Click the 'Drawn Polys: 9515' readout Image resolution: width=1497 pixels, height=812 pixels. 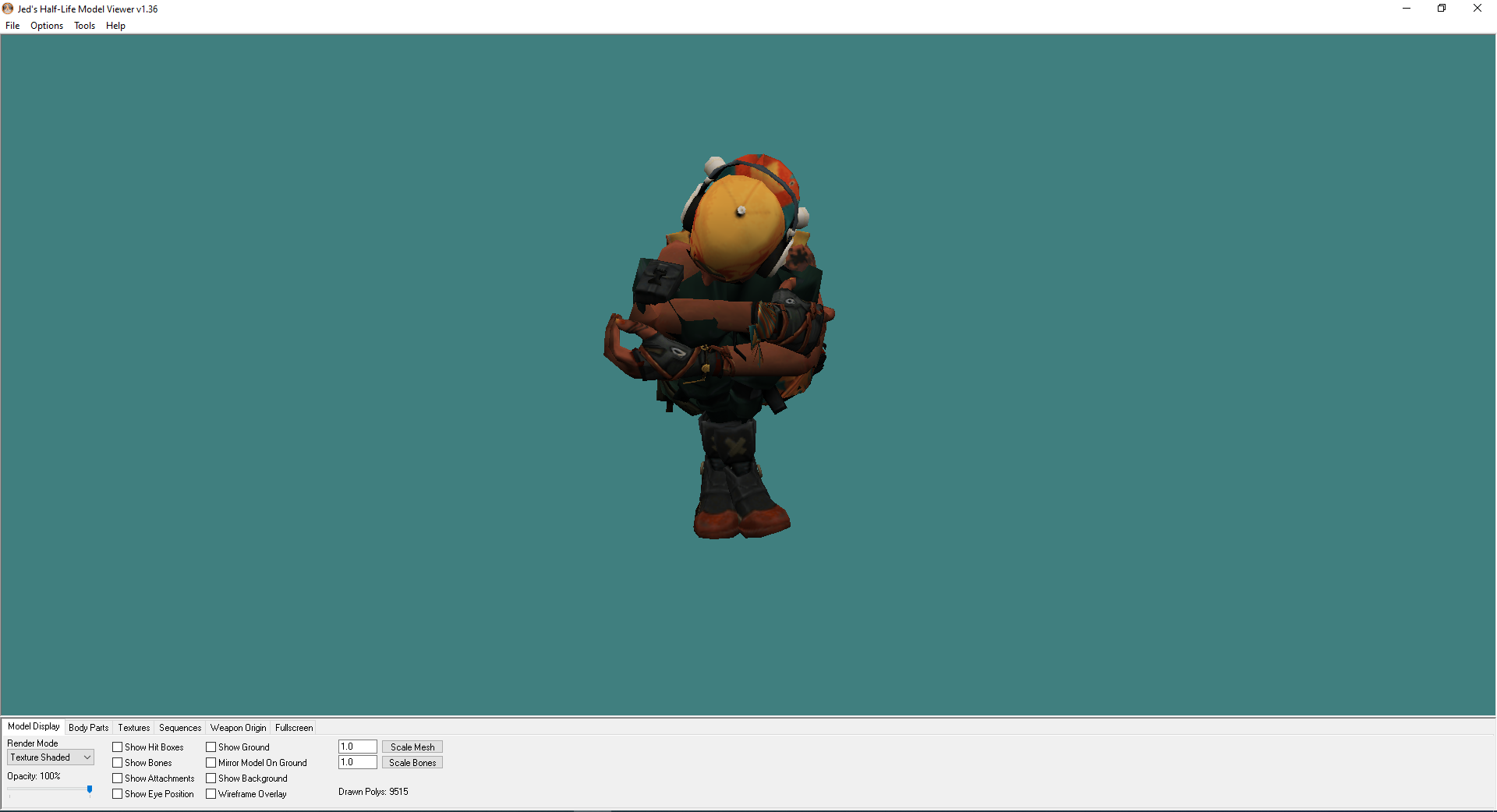tap(373, 792)
